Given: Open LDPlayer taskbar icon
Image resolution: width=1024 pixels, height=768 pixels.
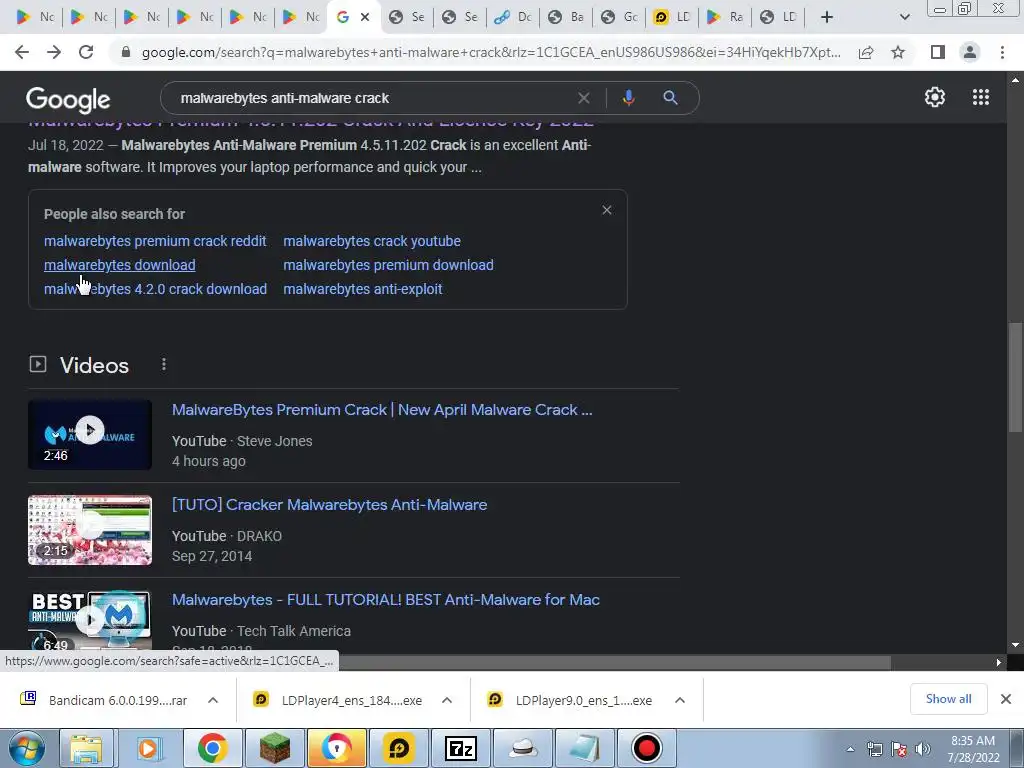Looking at the screenshot, I should pyautogui.click(x=398, y=748).
